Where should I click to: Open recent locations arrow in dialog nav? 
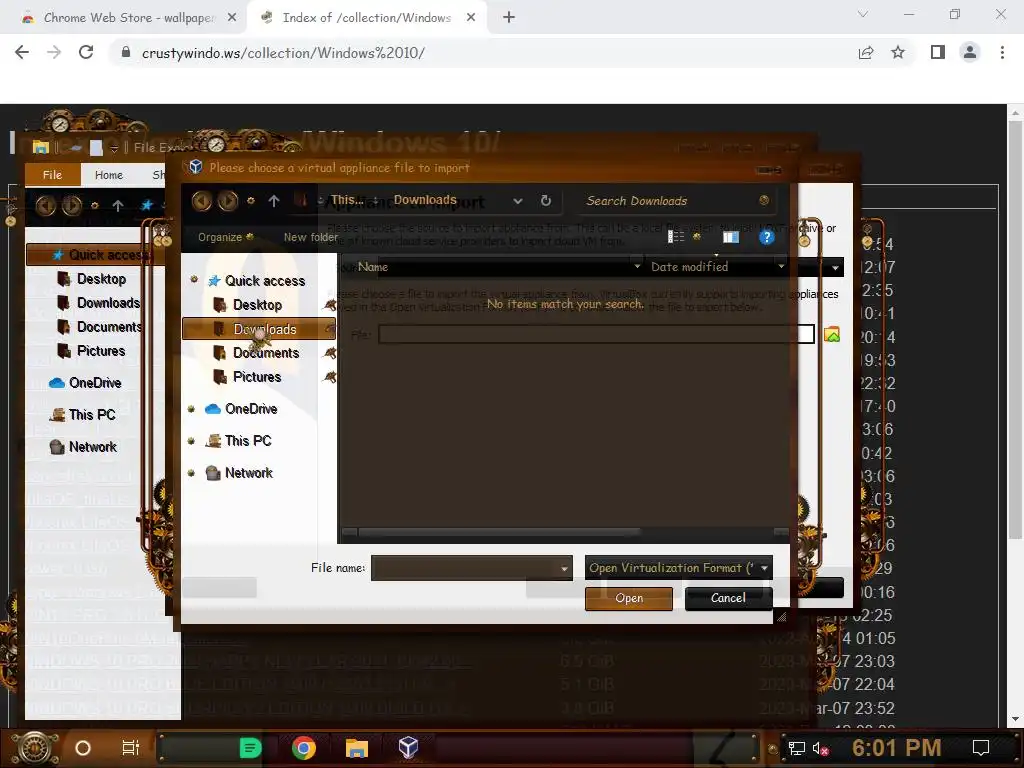coord(251,201)
